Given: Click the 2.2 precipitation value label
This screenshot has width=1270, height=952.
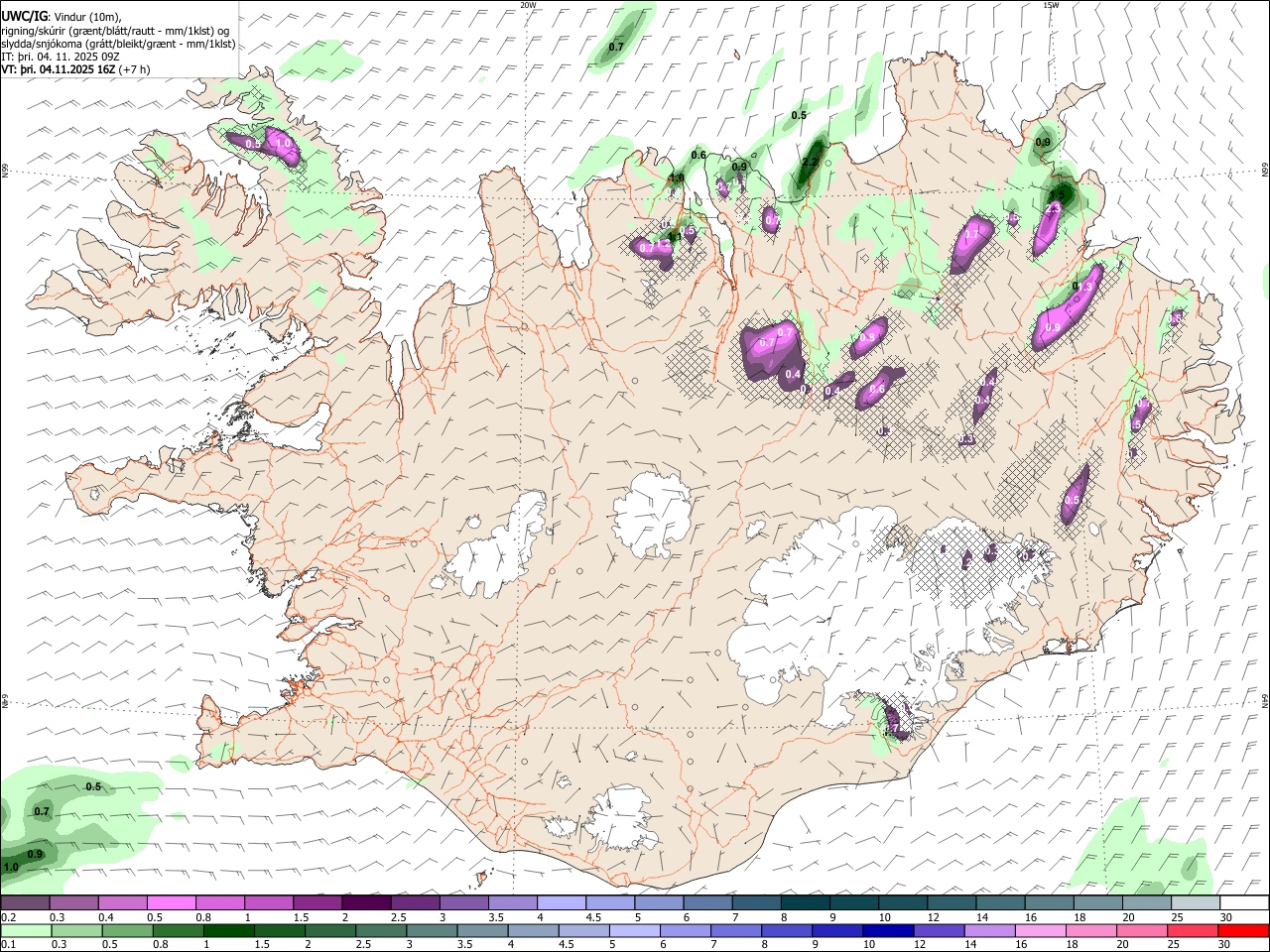Looking at the screenshot, I should pos(810,163).
